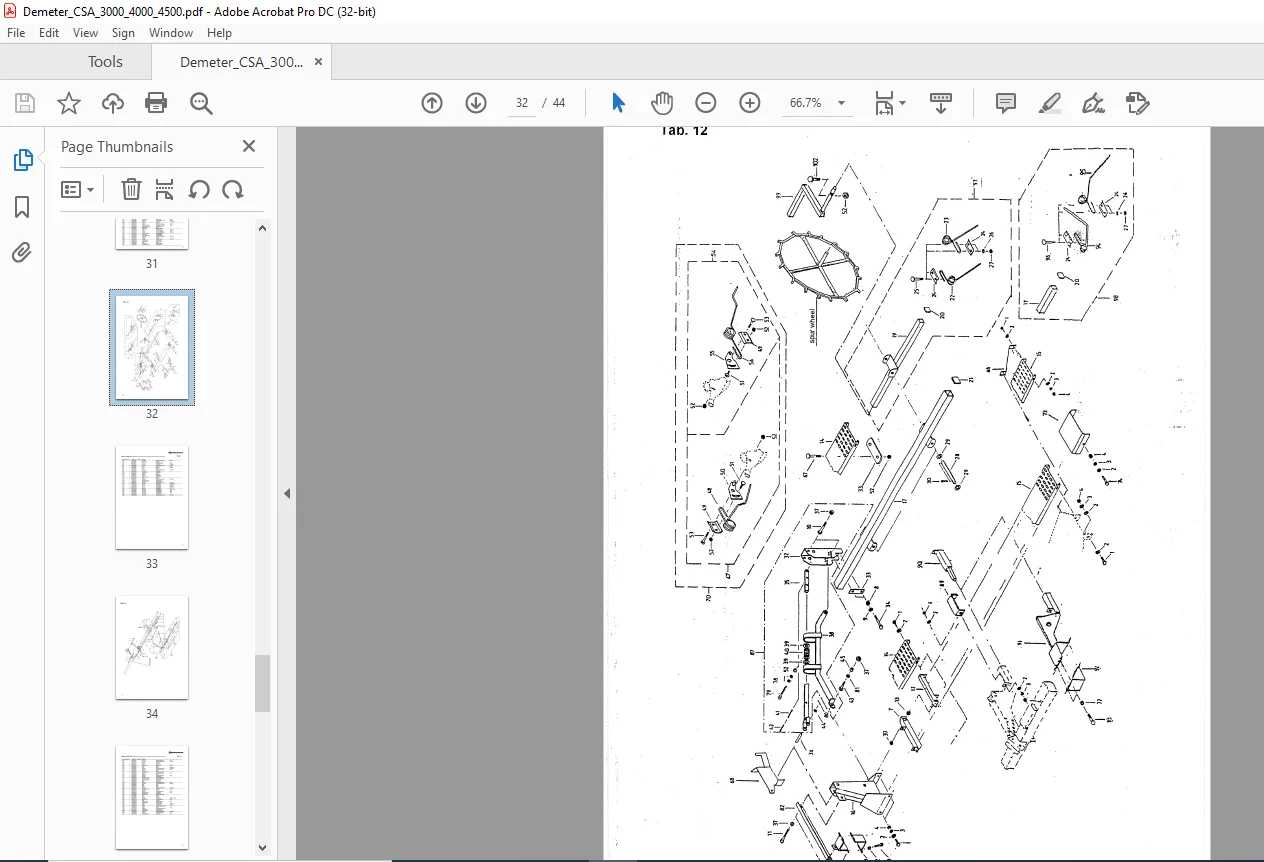Close the Page Thumbnails panel

249,146
